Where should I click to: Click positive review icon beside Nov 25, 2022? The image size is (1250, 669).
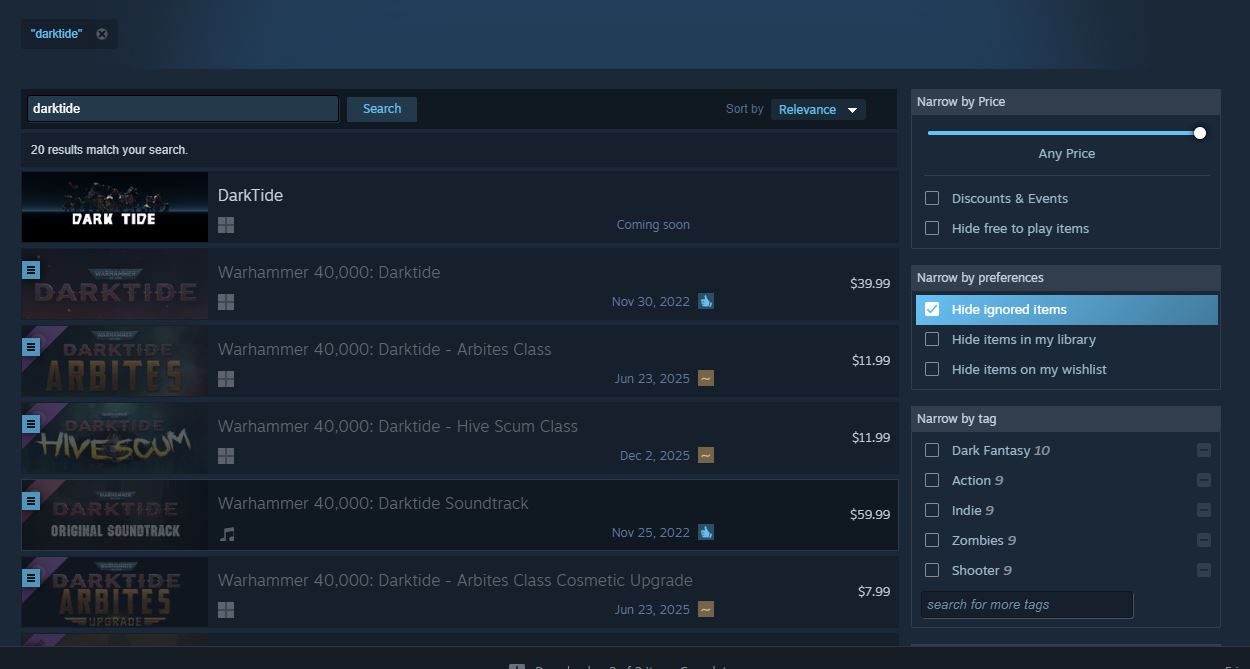point(706,532)
